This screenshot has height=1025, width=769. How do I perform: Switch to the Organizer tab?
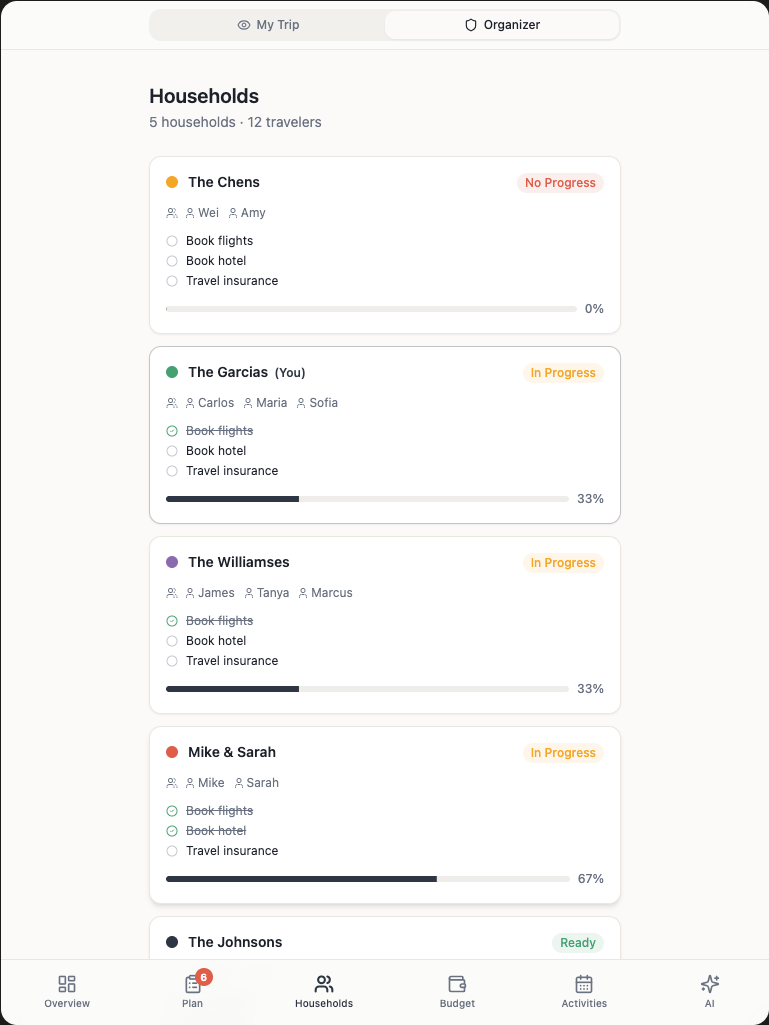point(502,25)
